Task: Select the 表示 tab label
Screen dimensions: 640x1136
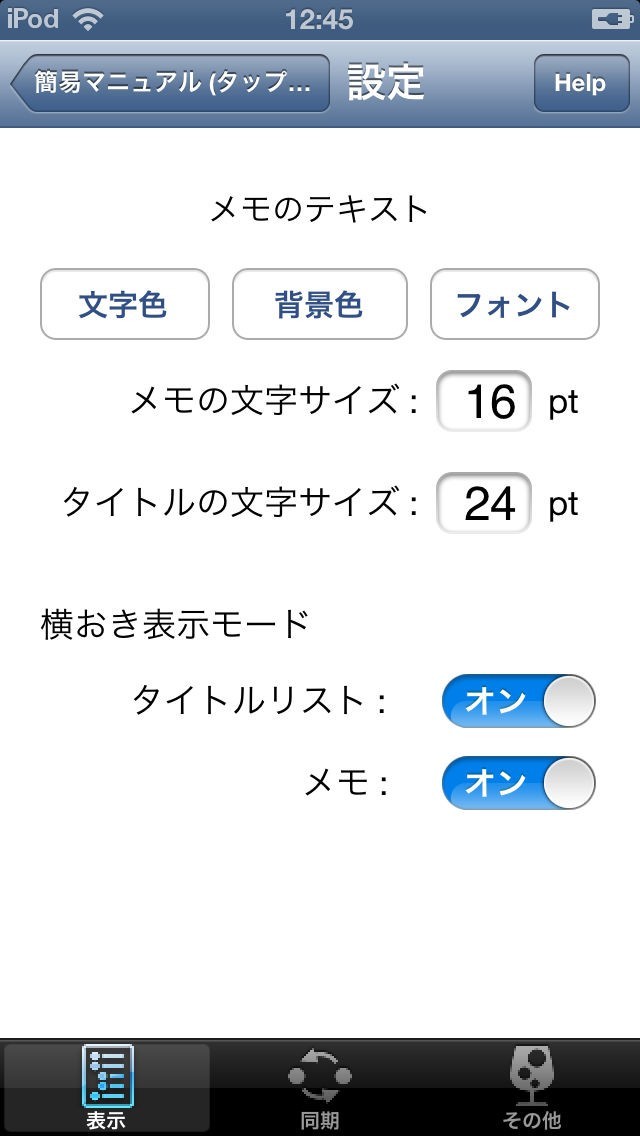Action: tap(107, 1121)
